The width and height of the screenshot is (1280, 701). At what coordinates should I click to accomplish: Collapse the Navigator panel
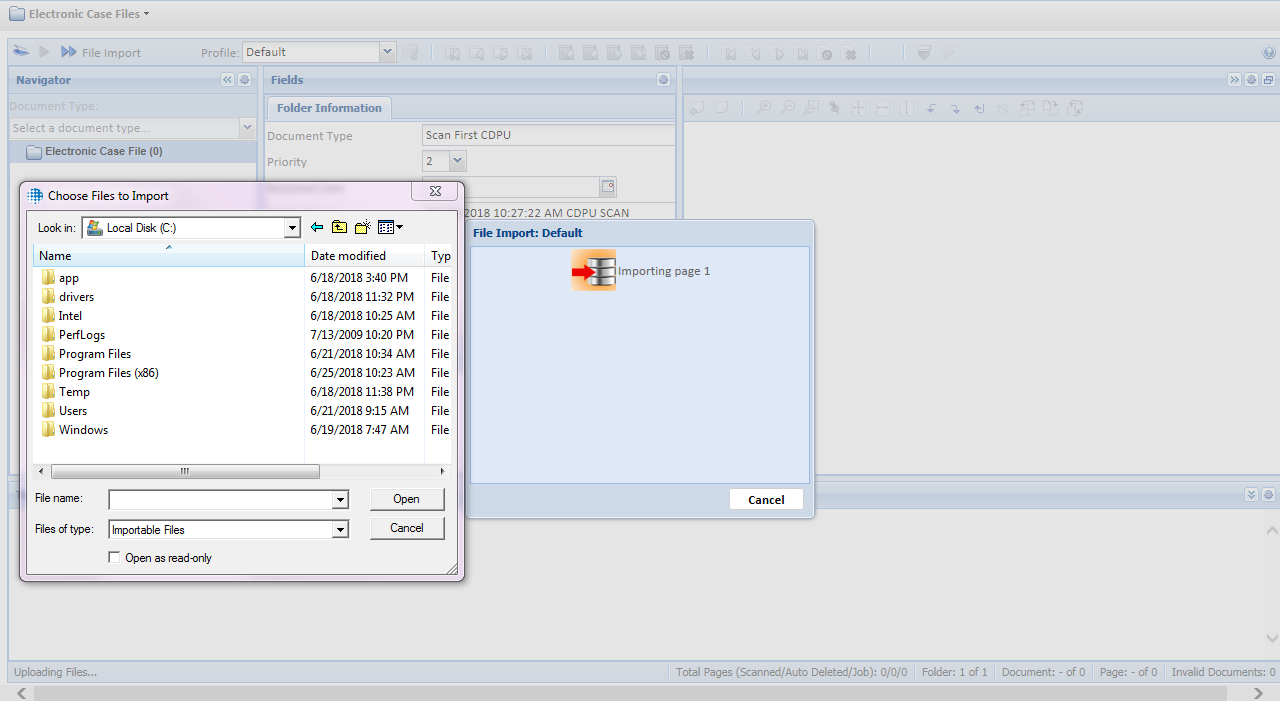227,80
